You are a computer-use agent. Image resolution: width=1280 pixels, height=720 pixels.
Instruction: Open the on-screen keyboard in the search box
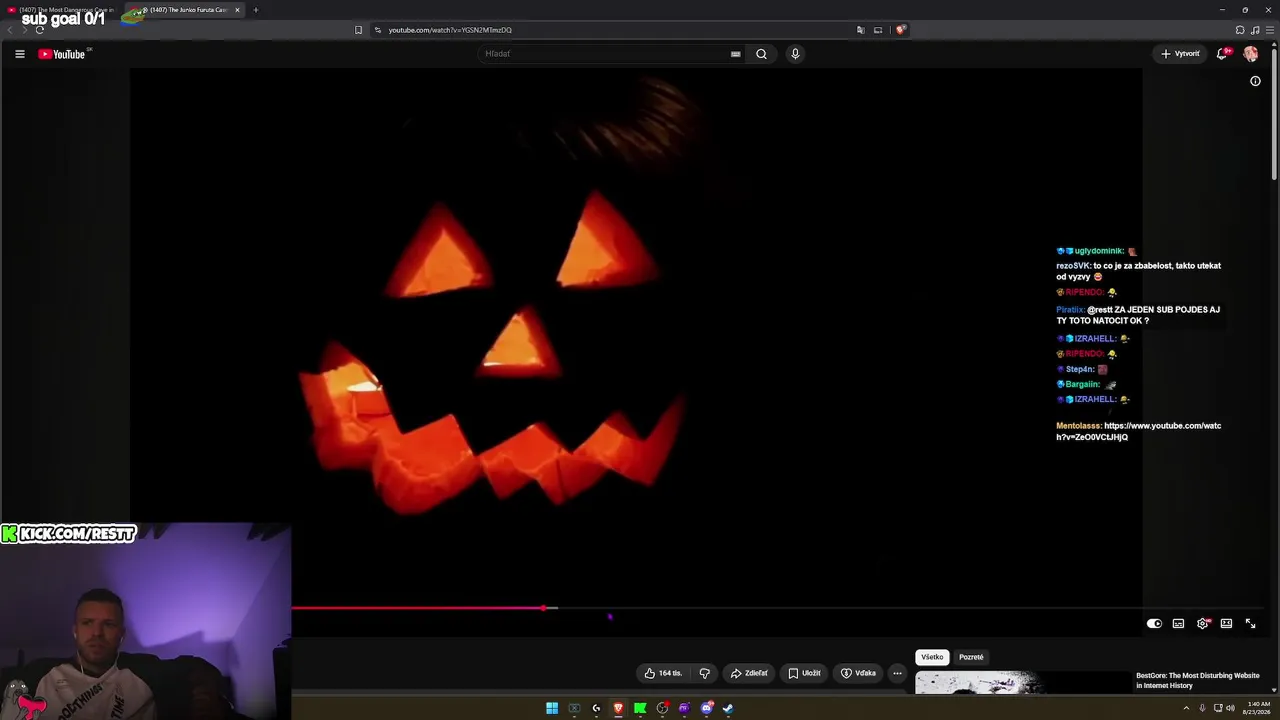736,54
